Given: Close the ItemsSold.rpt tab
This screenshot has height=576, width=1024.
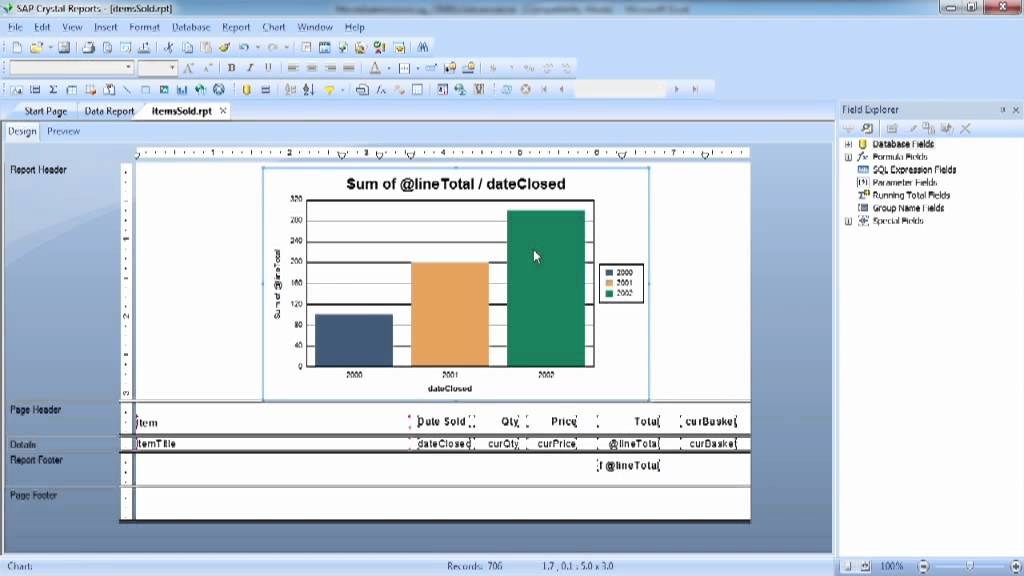Looking at the screenshot, I should pos(223,111).
